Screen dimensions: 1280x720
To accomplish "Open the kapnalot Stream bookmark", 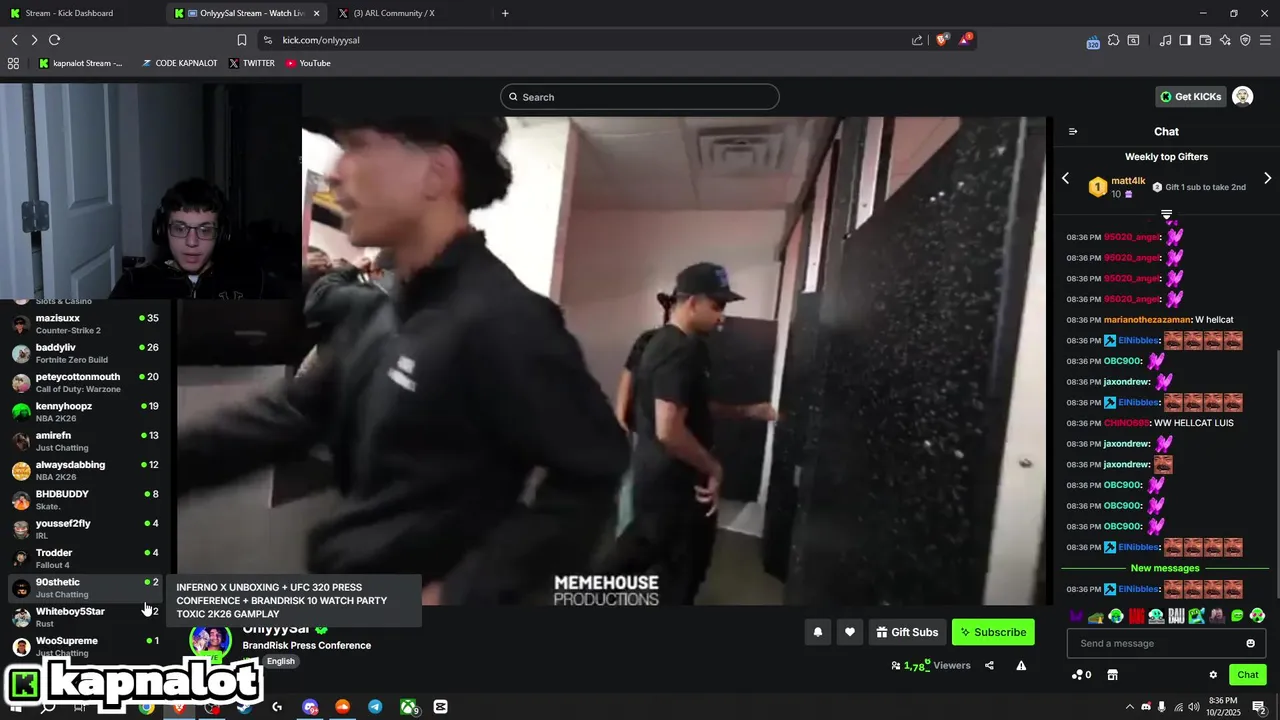I will click(x=81, y=63).
